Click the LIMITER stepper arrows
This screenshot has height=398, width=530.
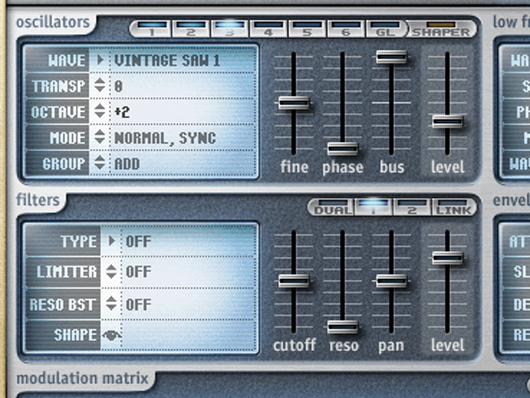click(111, 272)
